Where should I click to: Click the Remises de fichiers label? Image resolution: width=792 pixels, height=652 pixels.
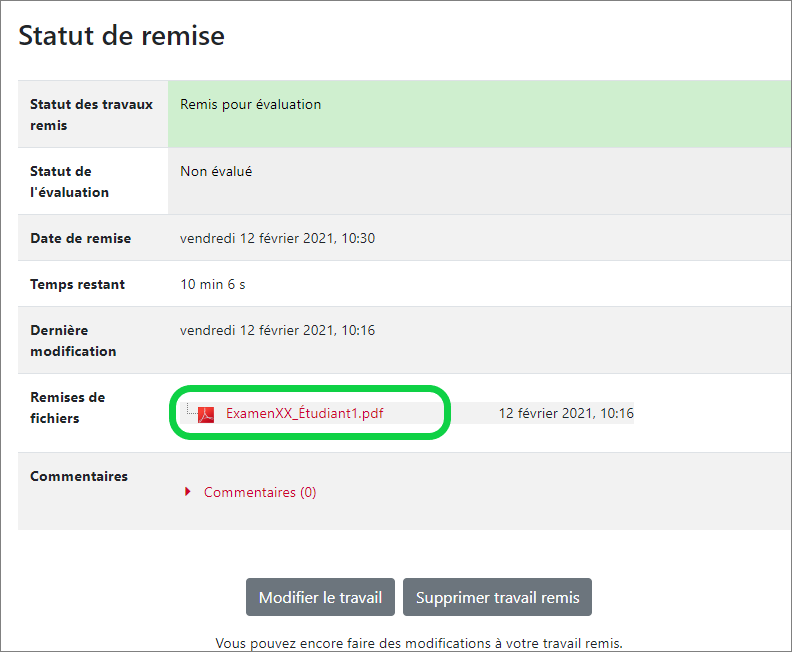[x=67, y=408]
